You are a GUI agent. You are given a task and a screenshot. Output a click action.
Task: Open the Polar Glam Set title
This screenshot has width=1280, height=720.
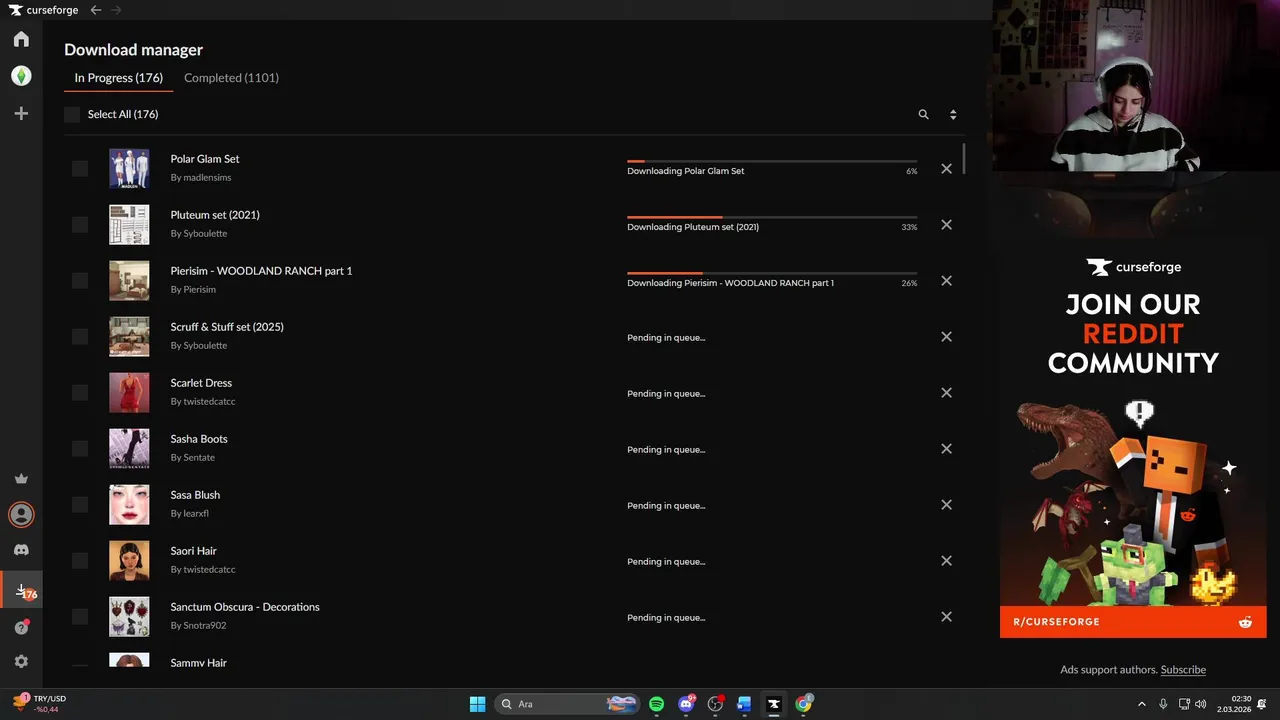[x=205, y=159]
